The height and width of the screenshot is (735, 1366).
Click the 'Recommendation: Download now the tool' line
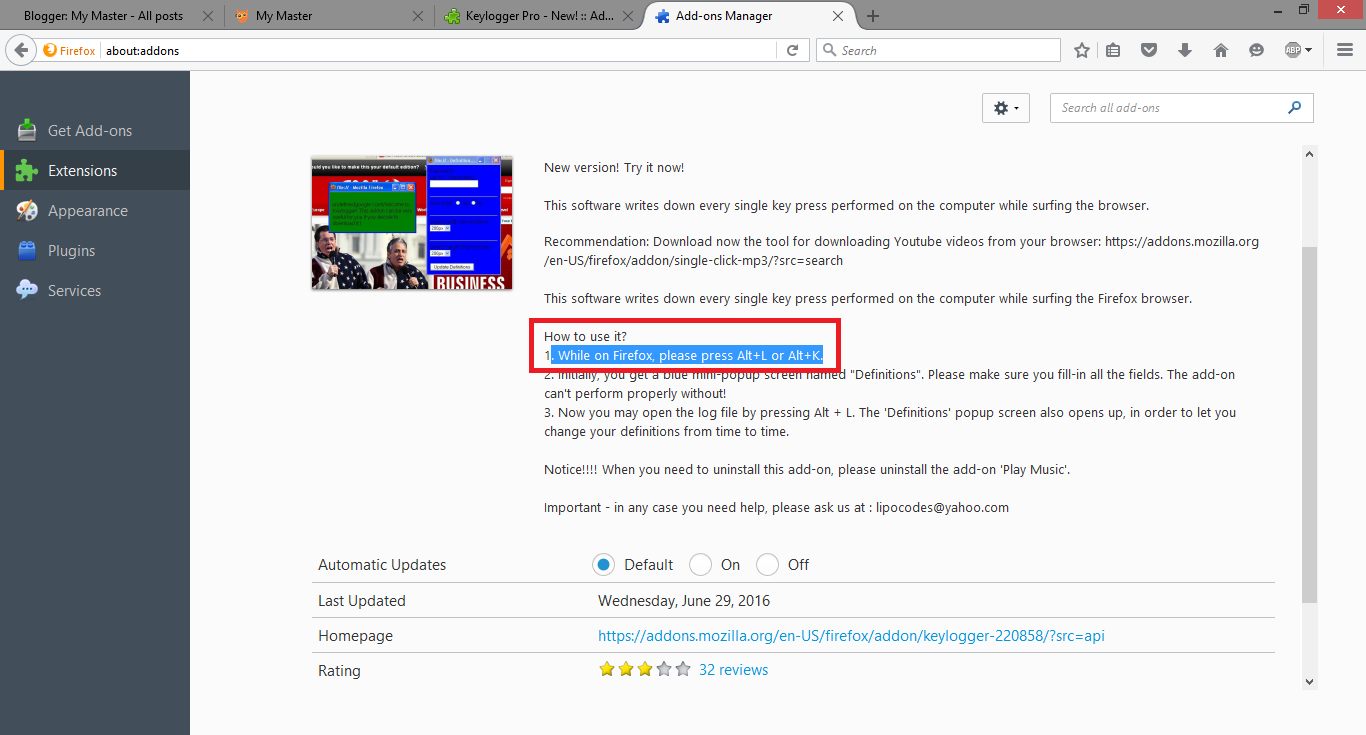(901, 251)
